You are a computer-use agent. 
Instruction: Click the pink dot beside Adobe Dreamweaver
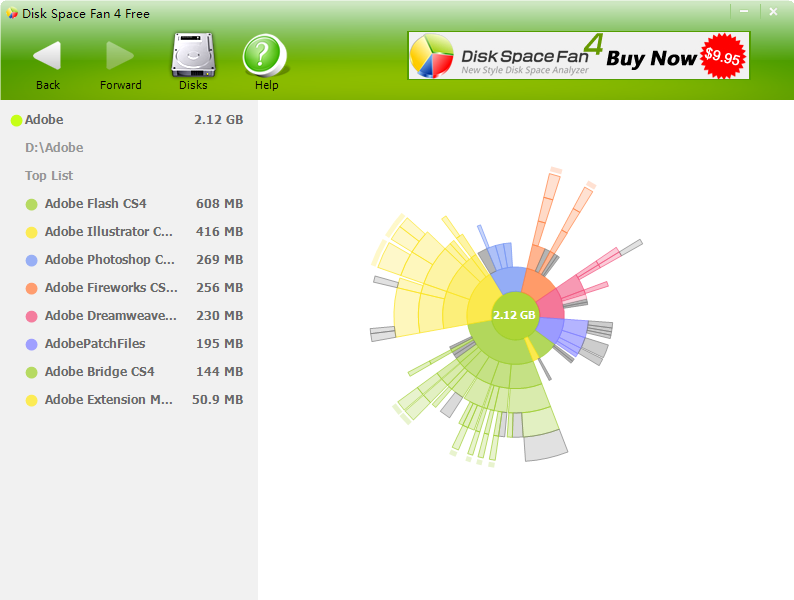click(32, 316)
